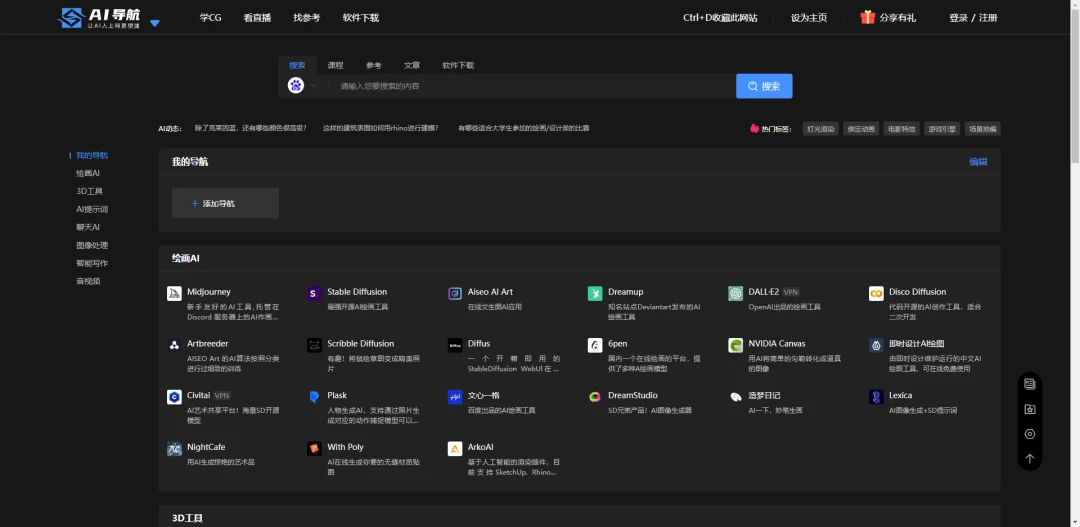Select the 游戏引擎 hot tag
Image resolution: width=1080 pixels, height=527 pixels.
pyautogui.click(x=942, y=129)
